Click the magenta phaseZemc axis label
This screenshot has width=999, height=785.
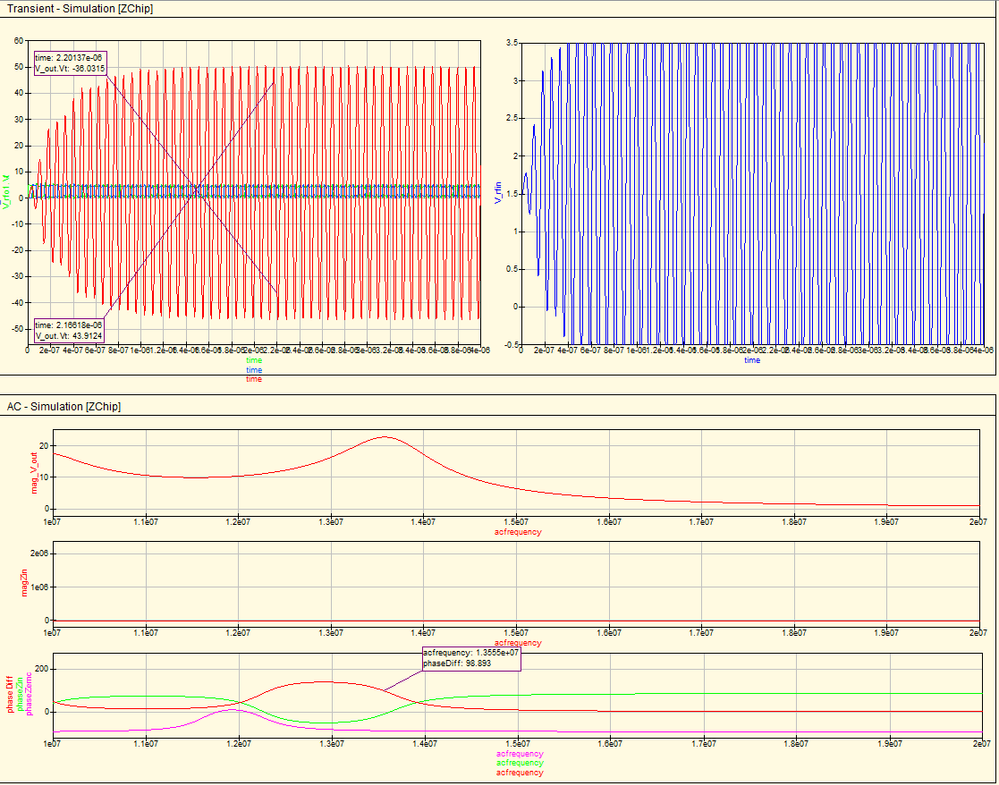27,695
